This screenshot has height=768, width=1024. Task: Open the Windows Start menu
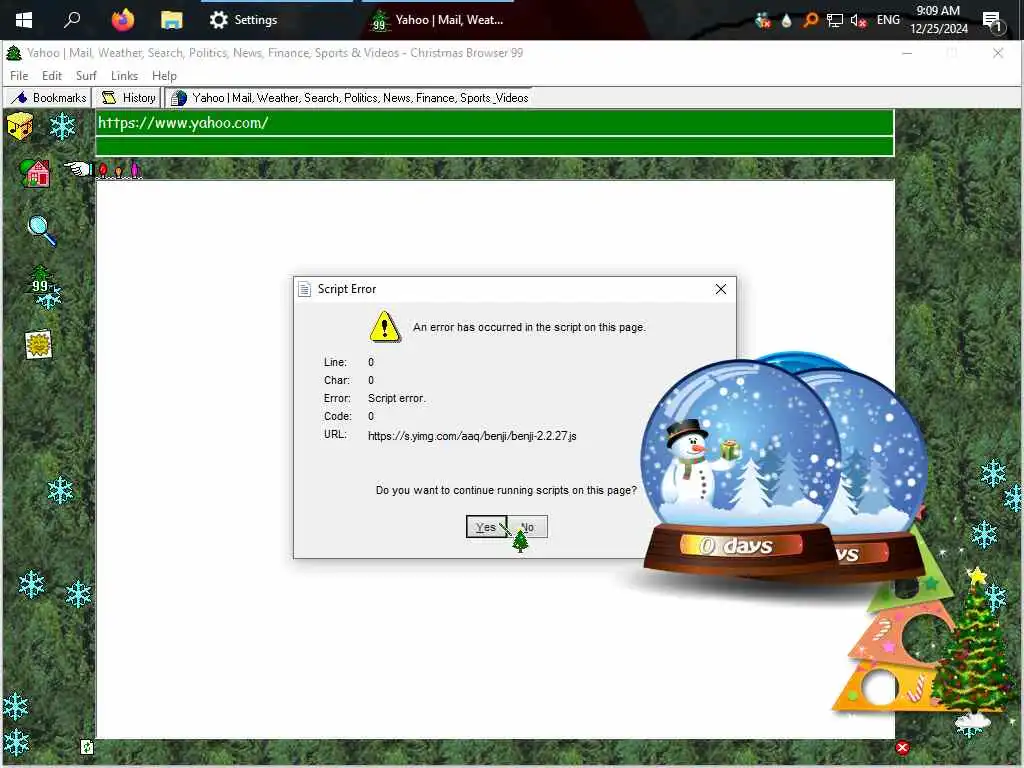tap(24, 20)
